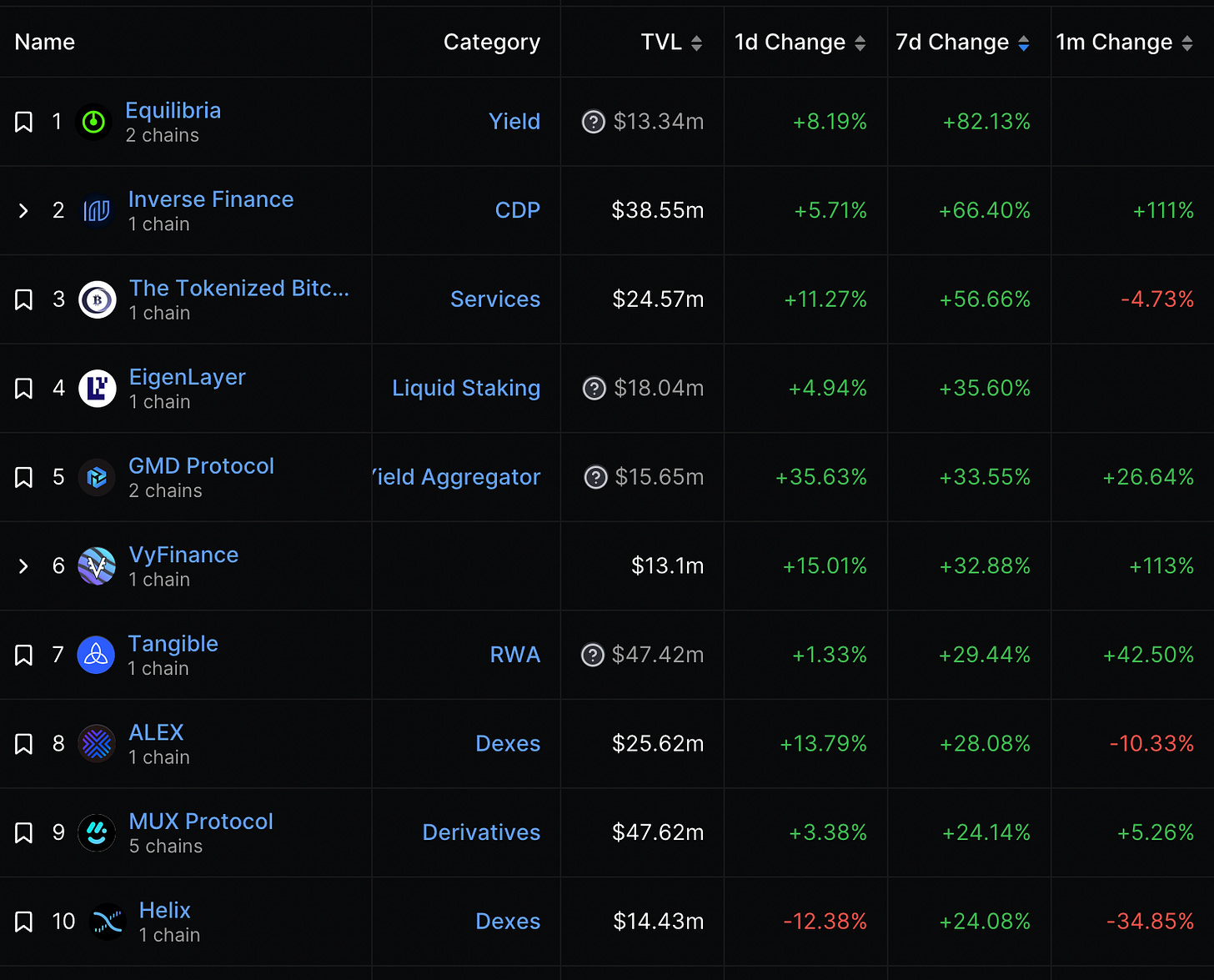Open the ALEX protocol link
The image size is (1214, 980).
[156, 732]
